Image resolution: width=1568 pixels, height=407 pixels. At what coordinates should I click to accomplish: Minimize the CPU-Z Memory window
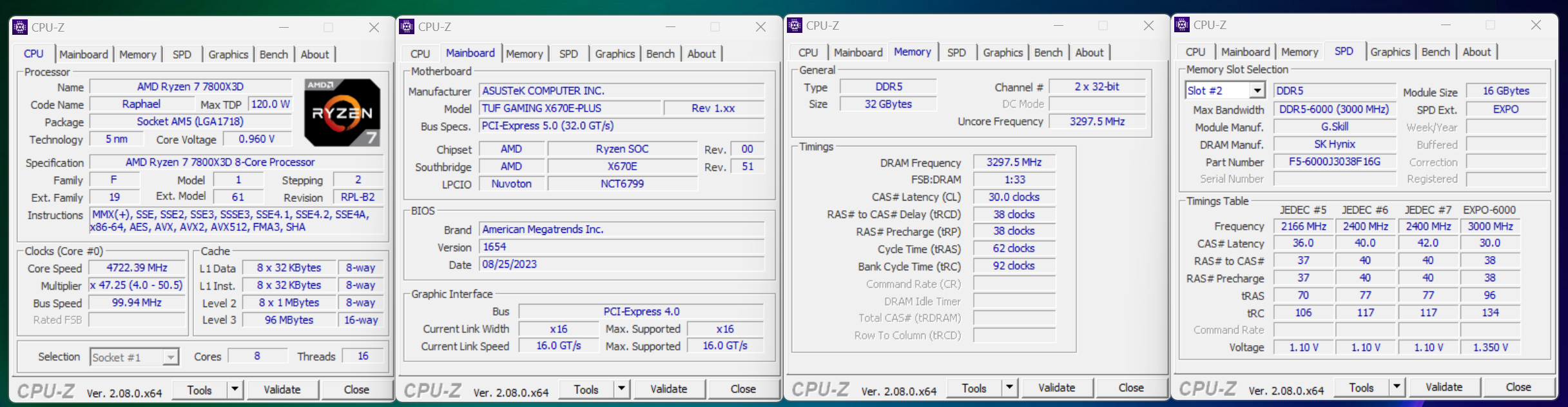coord(1058,25)
